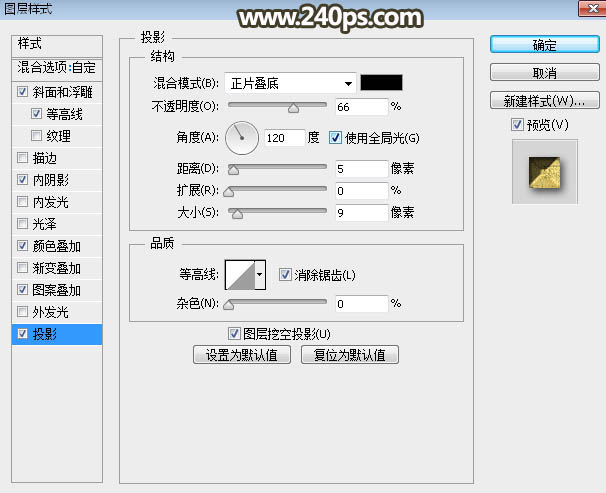
Task: Enable the 外发光 checkbox
Action: (x=22, y=311)
